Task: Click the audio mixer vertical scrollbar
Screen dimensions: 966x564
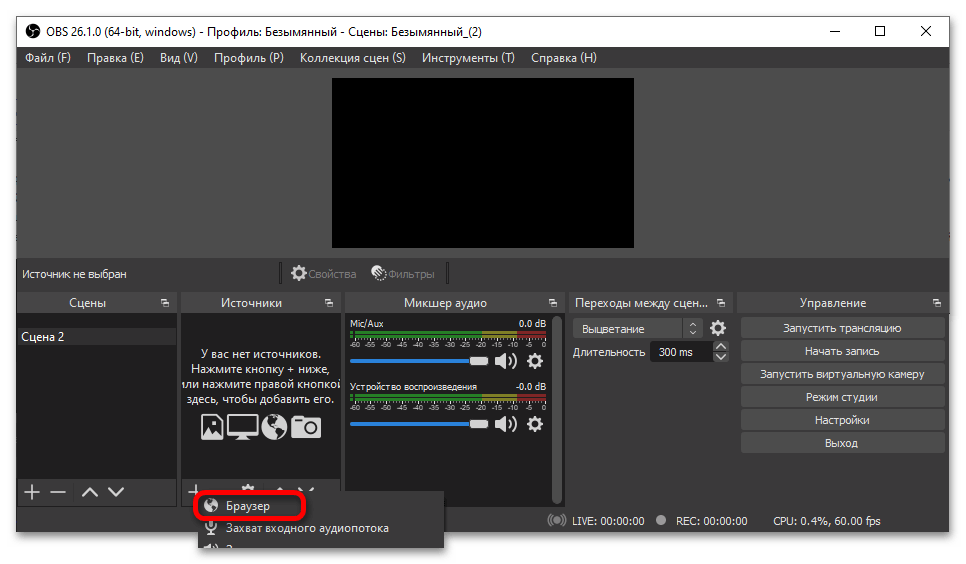Action: click(557, 410)
